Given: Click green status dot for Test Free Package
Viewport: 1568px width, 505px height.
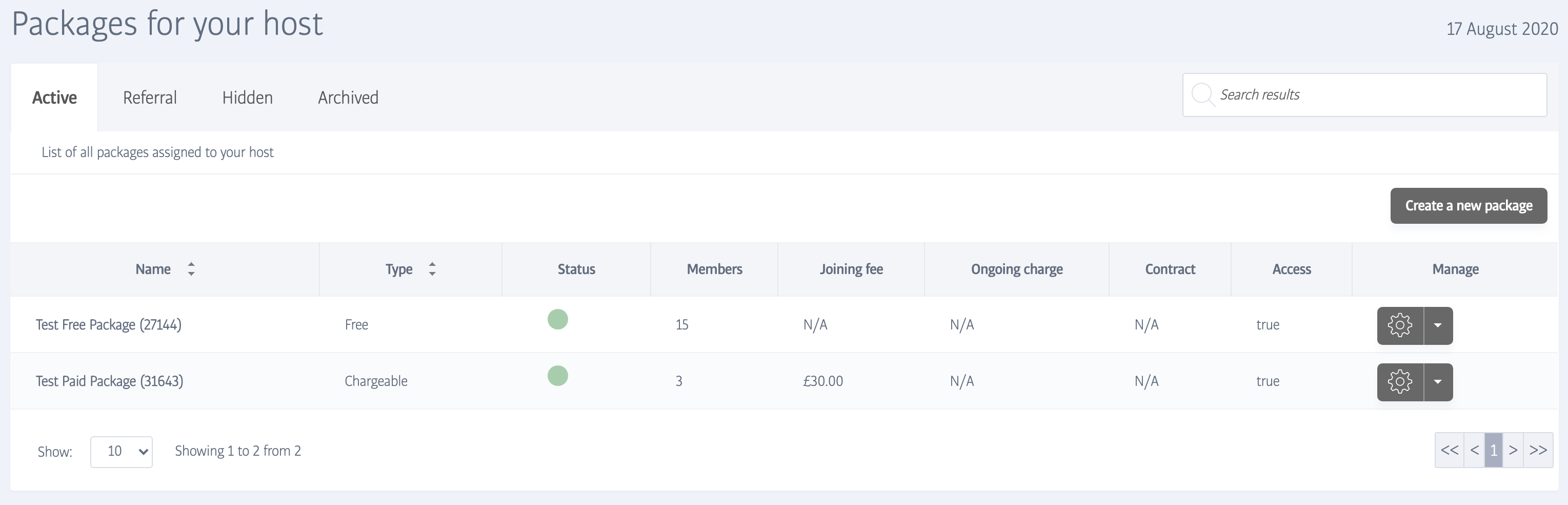Looking at the screenshot, I should pyautogui.click(x=557, y=319).
